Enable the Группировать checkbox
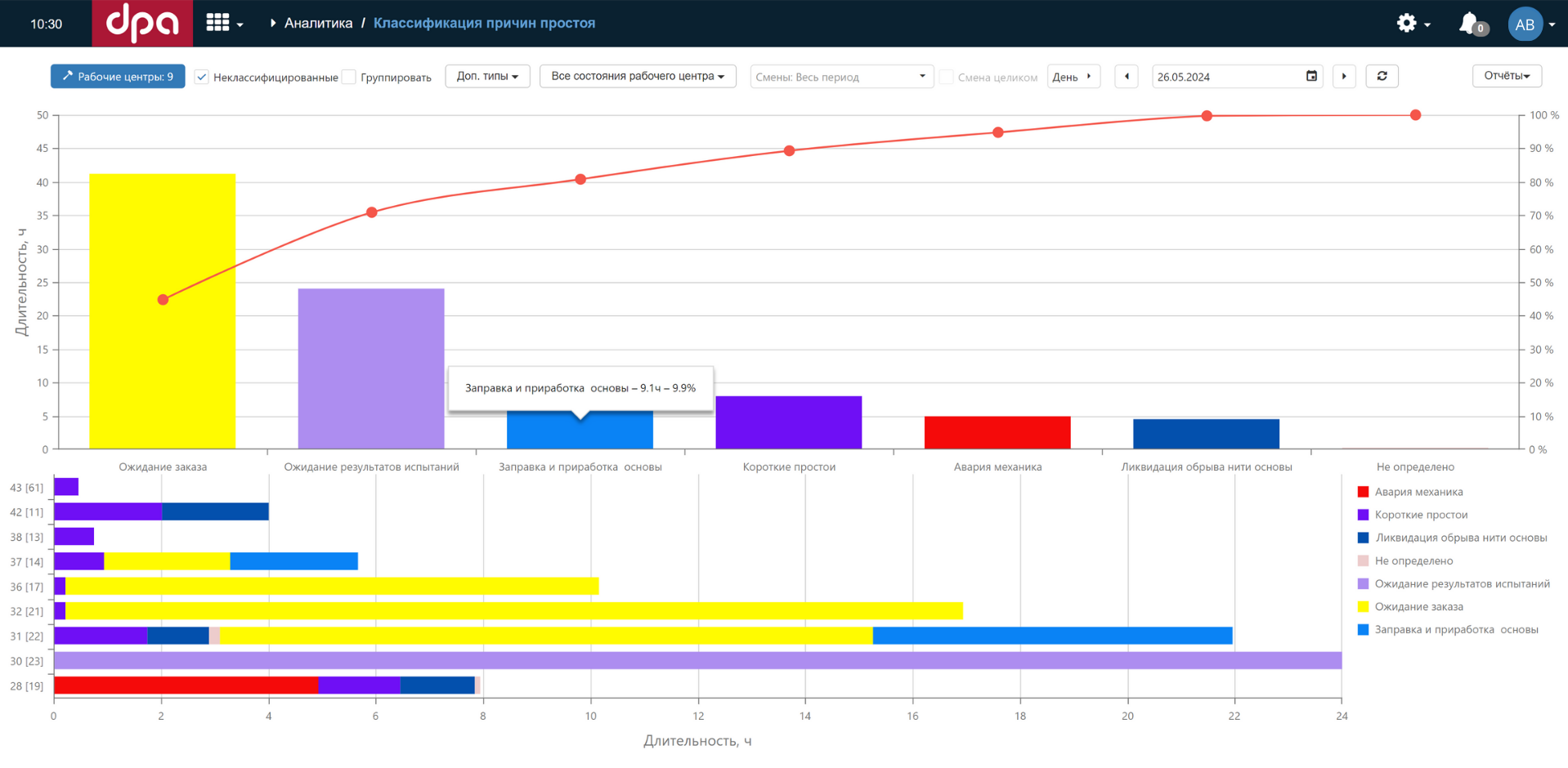Viewport: 1568px width, 768px height. point(349,77)
